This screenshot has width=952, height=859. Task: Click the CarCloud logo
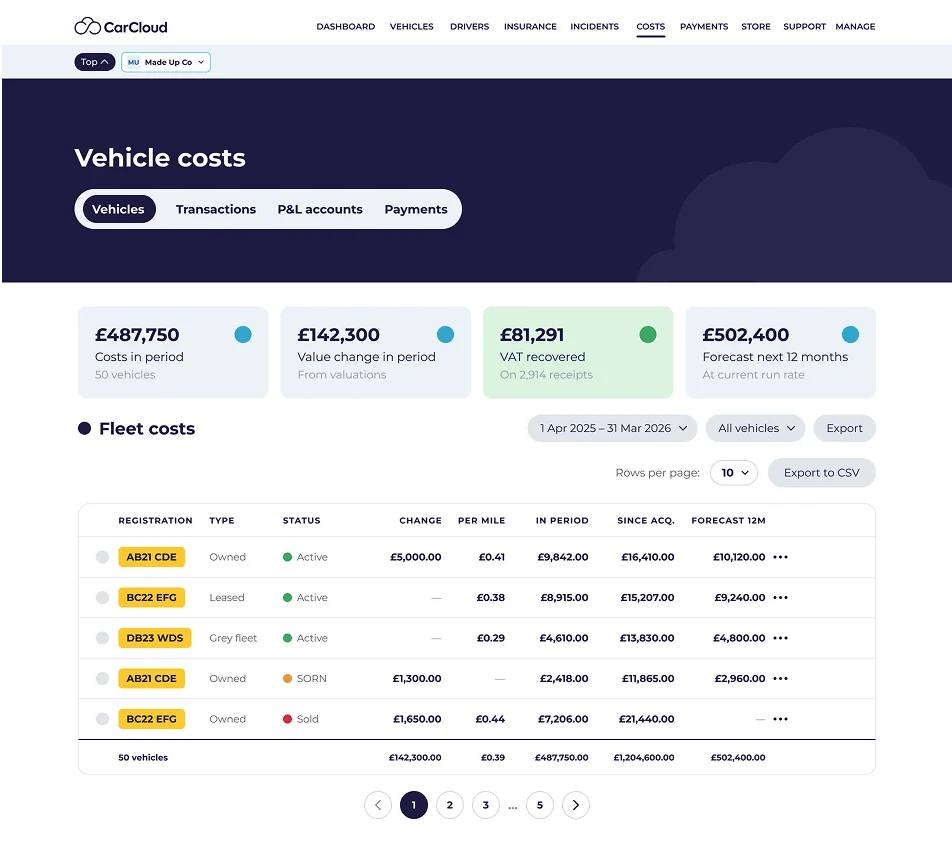(121, 27)
